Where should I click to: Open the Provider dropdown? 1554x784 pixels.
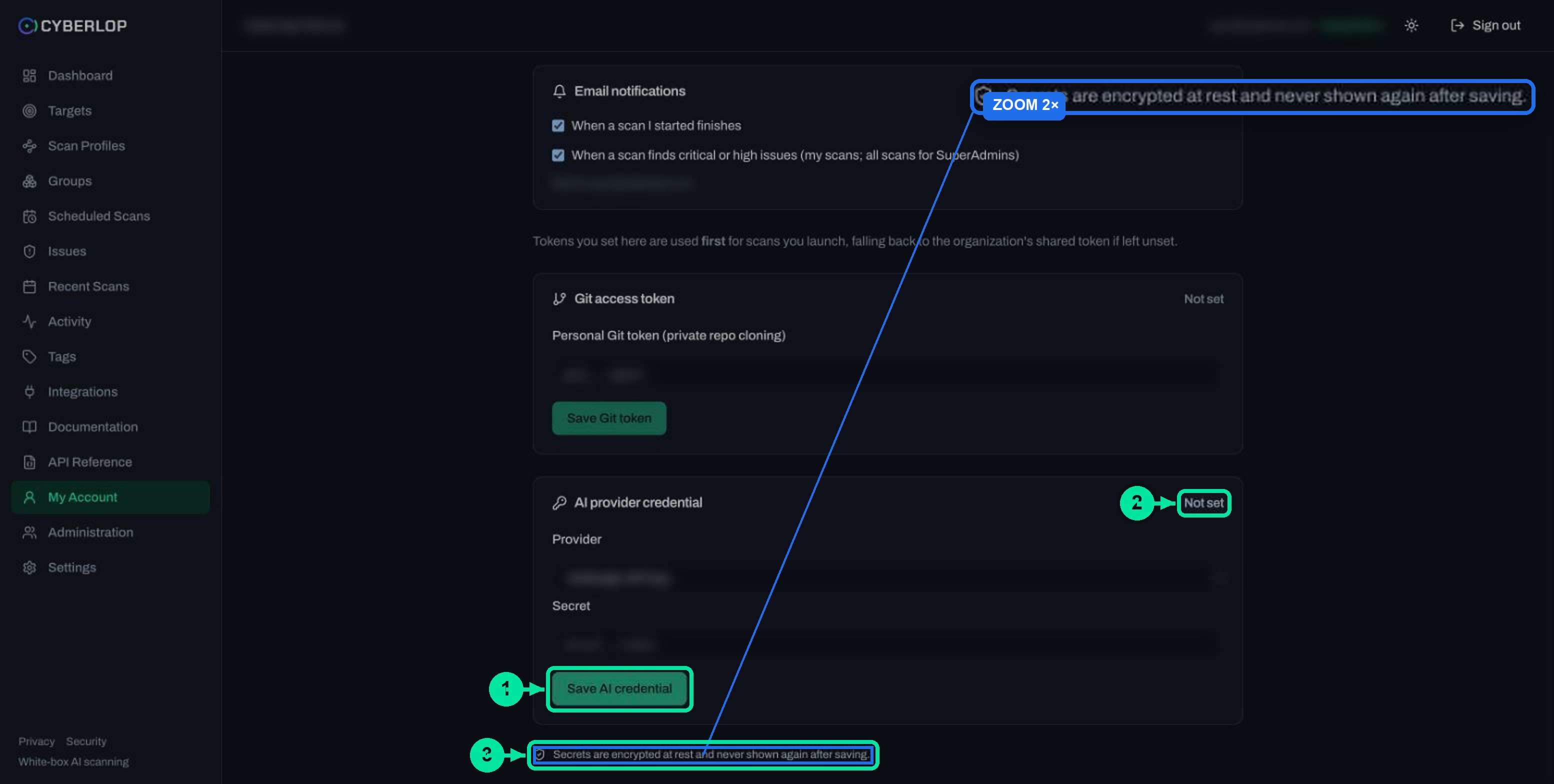(x=887, y=578)
